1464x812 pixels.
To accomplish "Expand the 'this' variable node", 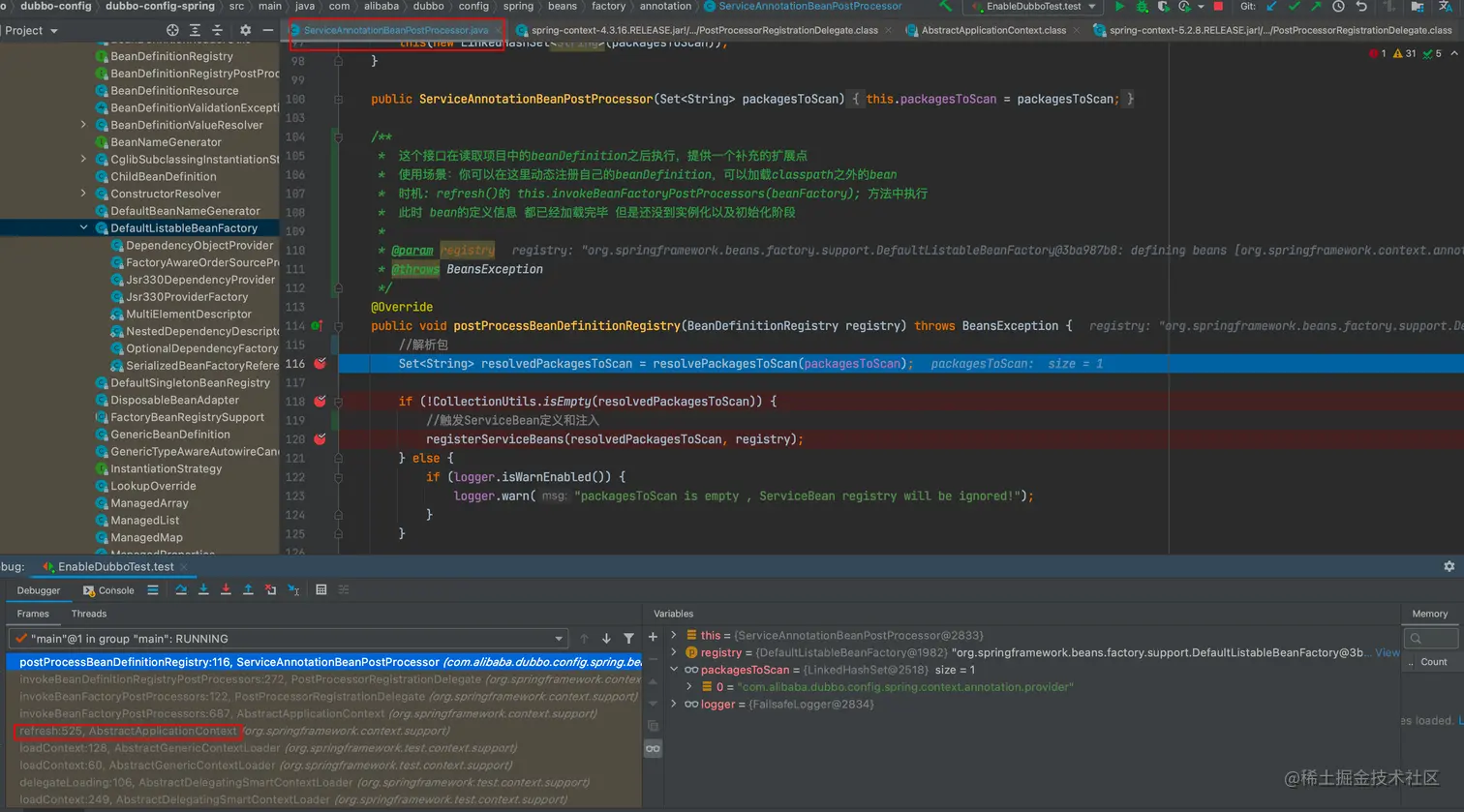I will tap(674, 635).
